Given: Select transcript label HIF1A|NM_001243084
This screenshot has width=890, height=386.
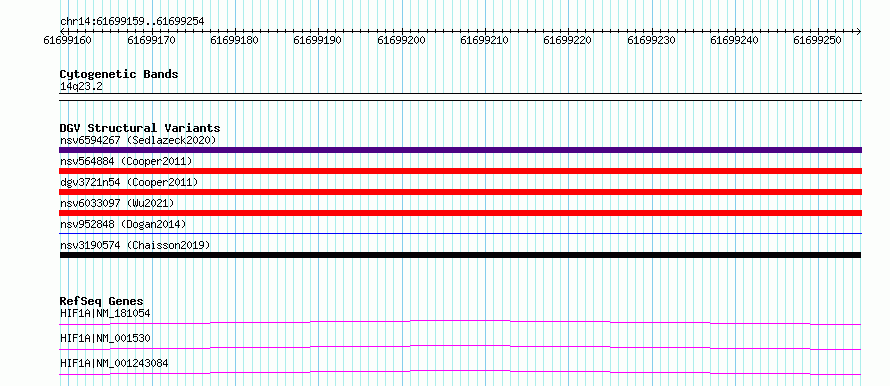Looking at the screenshot, I should coord(114,363).
